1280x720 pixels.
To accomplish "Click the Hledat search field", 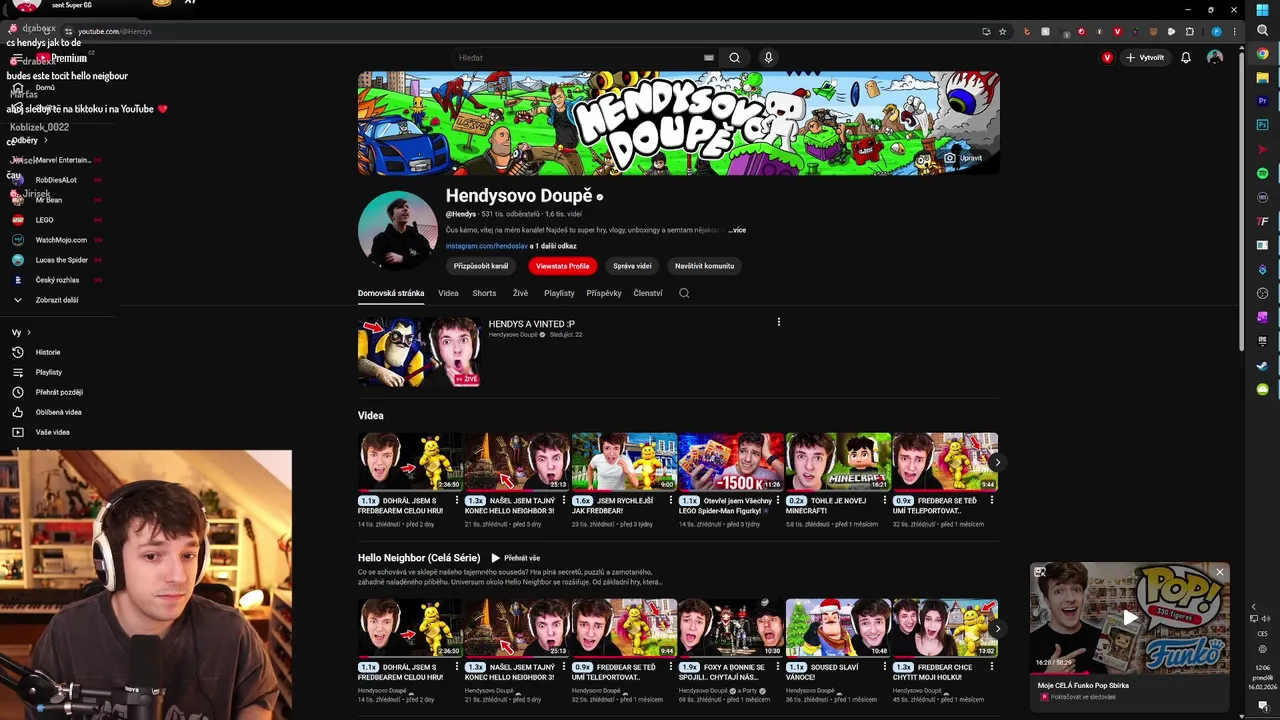I will [x=580, y=58].
